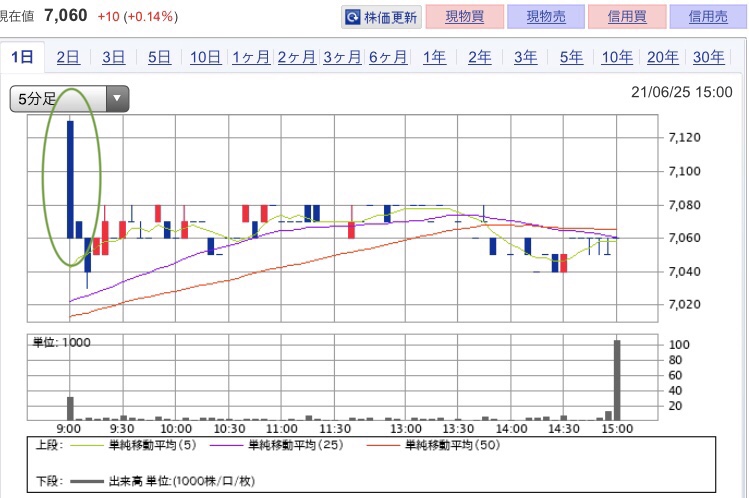Image resolution: width=749 pixels, height=498 pixels.
Task: Open the 10年 chart period
Action: click(617, 57)
